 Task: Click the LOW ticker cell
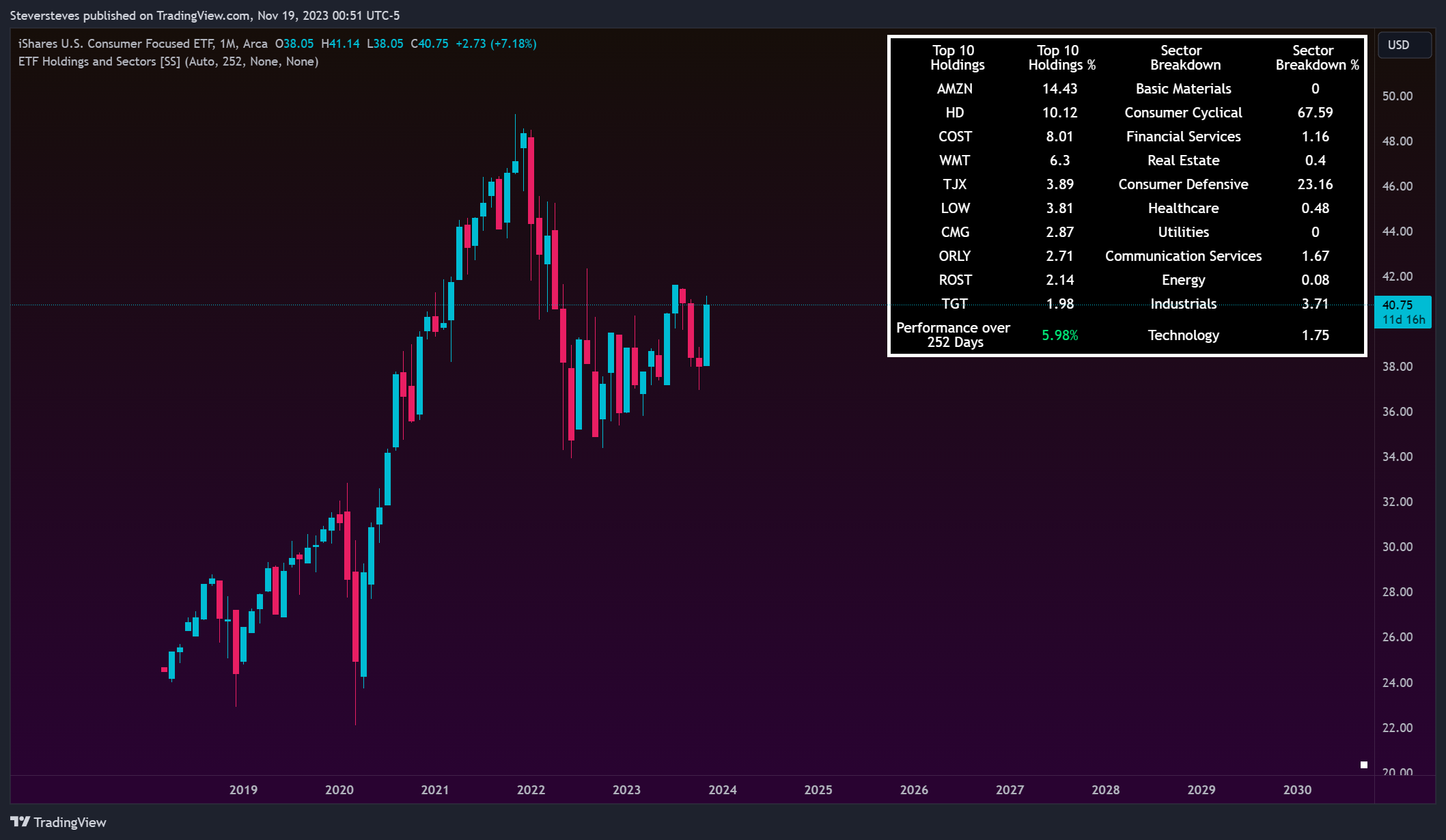[954, 208]
